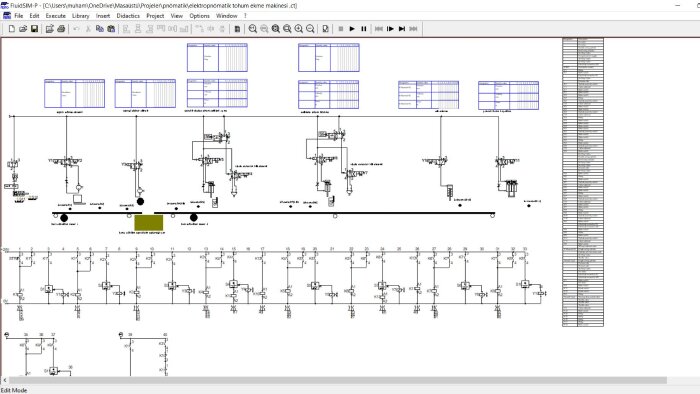Click the Standard Size zoom icon
The height and width of the screenshot is (394, 700).
253,29
